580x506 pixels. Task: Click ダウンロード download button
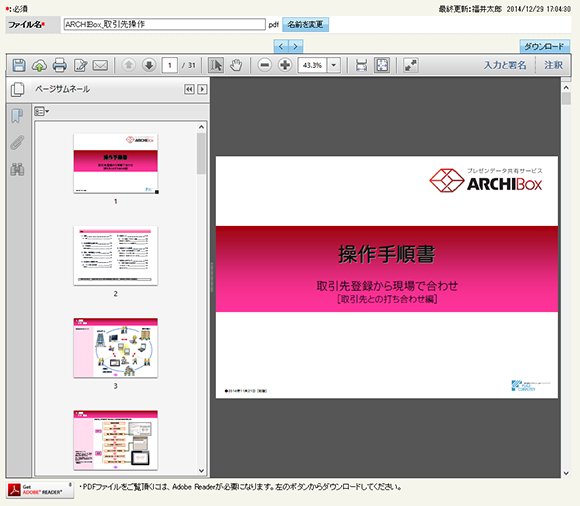pos(544,46)
